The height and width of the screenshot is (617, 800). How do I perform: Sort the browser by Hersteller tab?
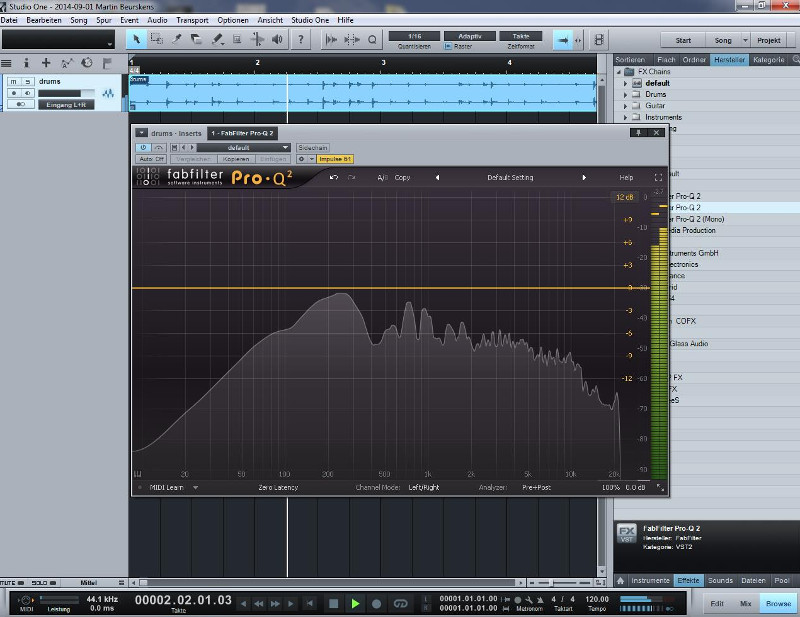(x=729, y=60)
